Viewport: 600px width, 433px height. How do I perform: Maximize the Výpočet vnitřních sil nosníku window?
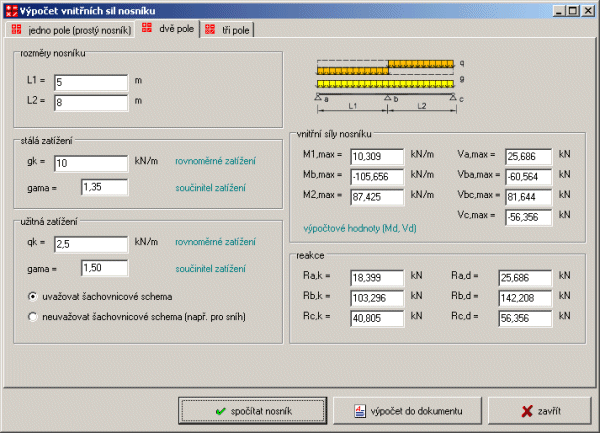click(x=573, y=11)
